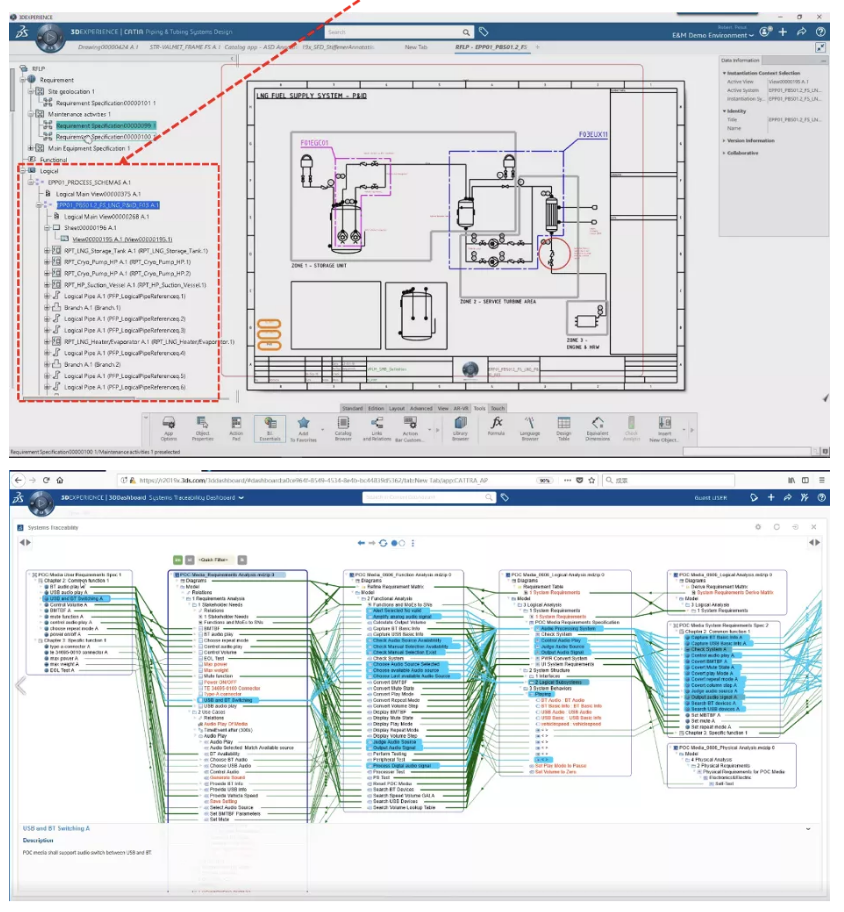
Task: Toggle the empty circle view mode button
Action: [401, 543]
